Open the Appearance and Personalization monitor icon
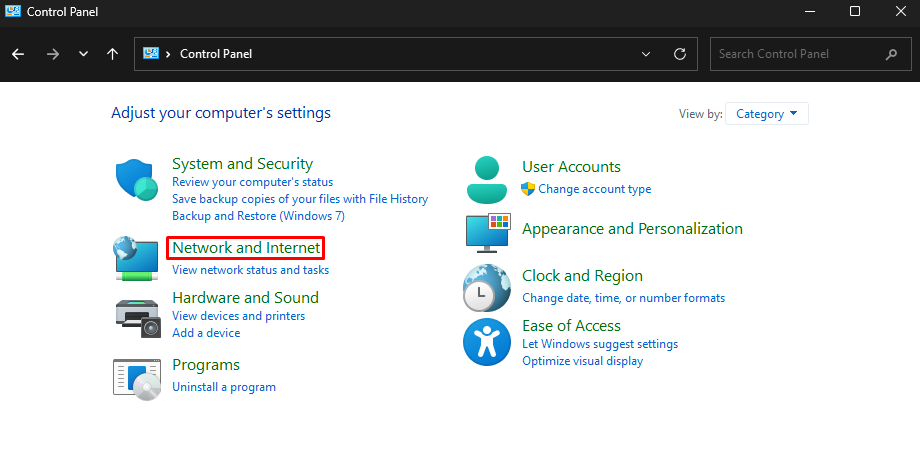The width and height of the screenshot is (920, 457). pos(488,233)
